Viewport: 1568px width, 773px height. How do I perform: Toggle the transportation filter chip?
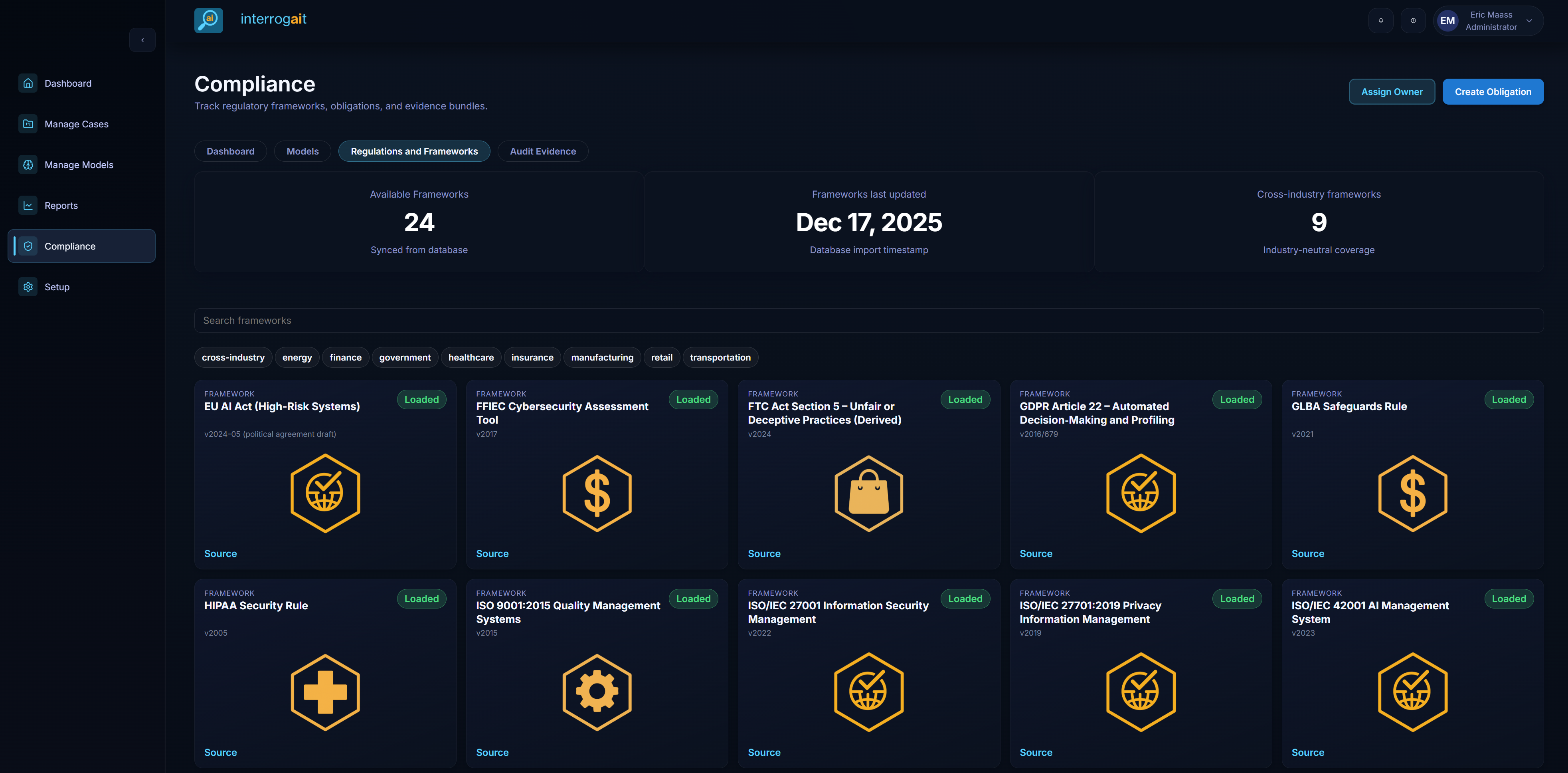tap(720, 358)
